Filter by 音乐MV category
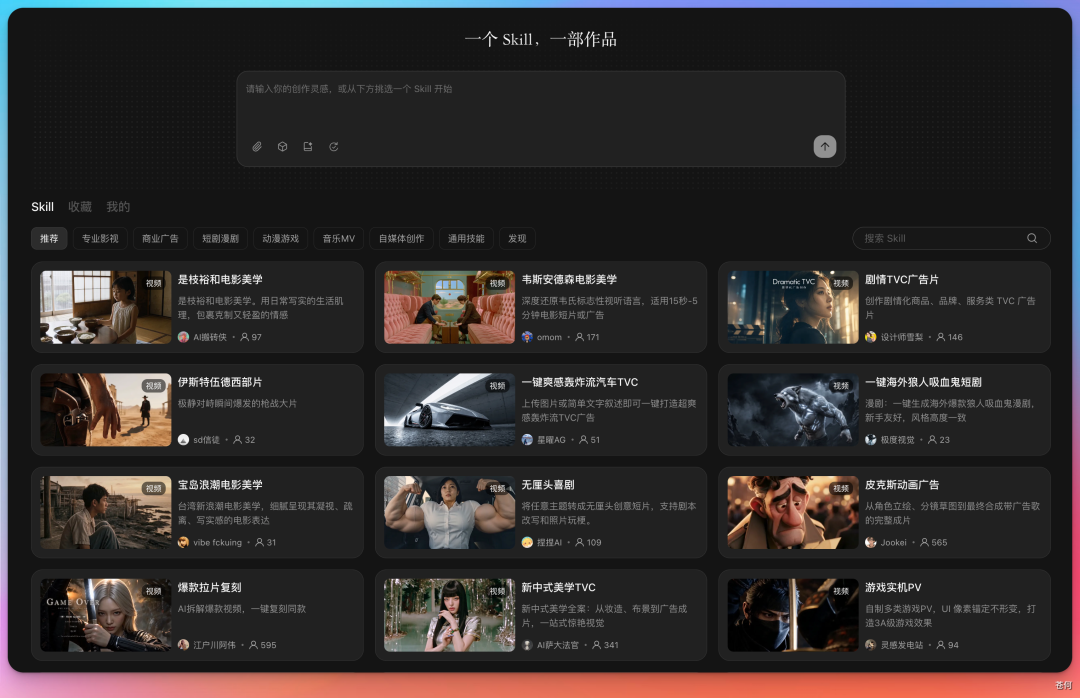The height and width of the screenshot is (698, 1080). coord(339,238)
